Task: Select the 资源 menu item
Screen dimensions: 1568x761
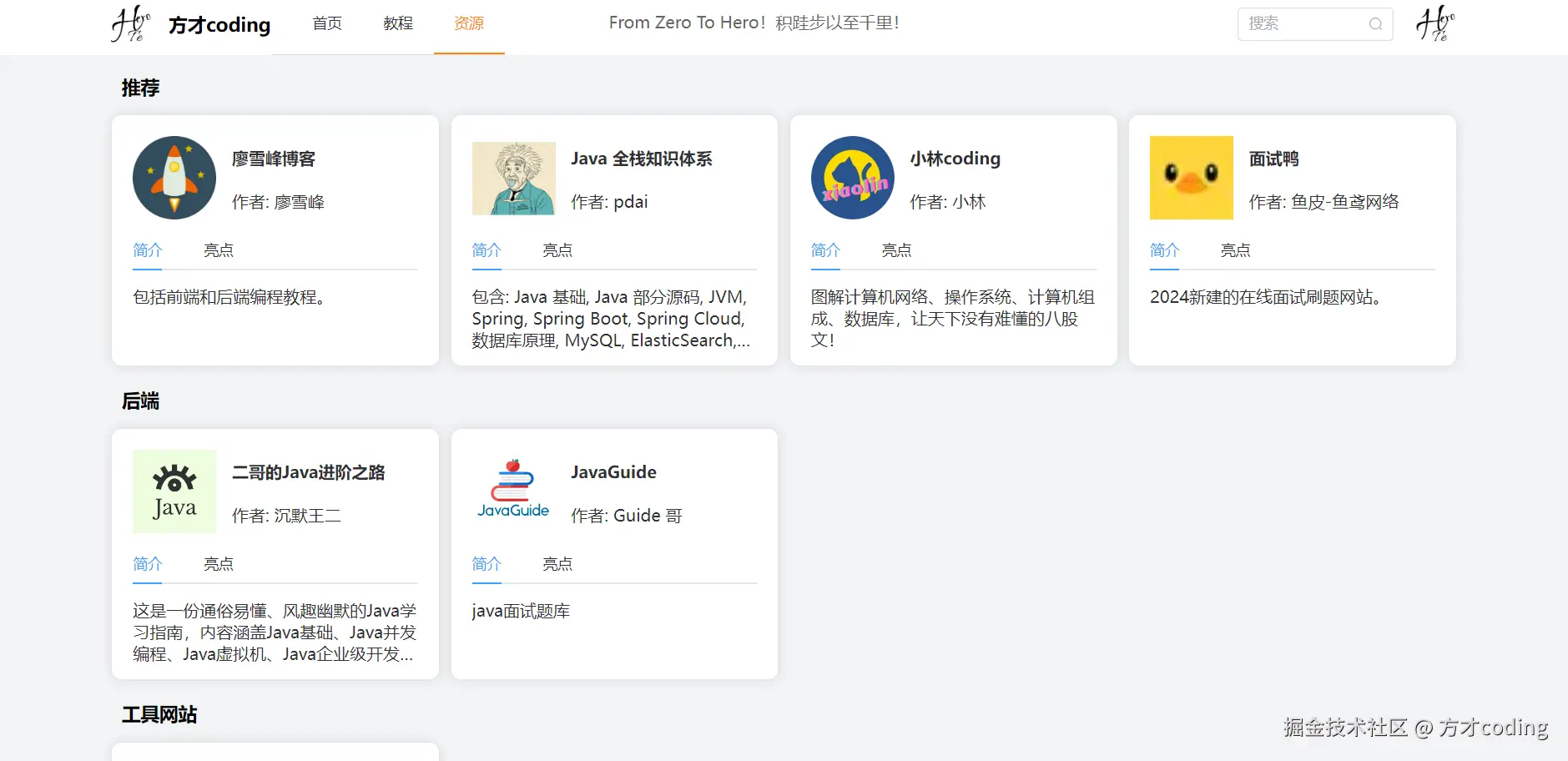Action: click(469, 23)
